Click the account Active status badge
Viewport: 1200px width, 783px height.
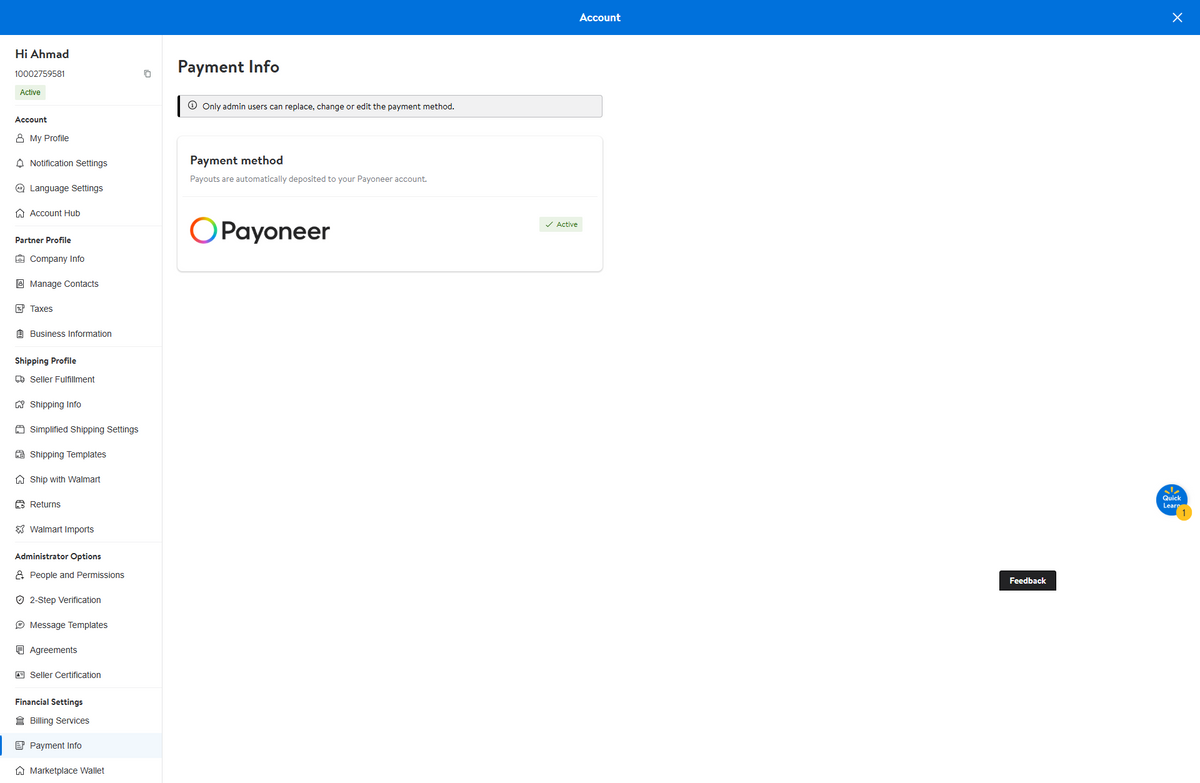click(x=30, y=92)
